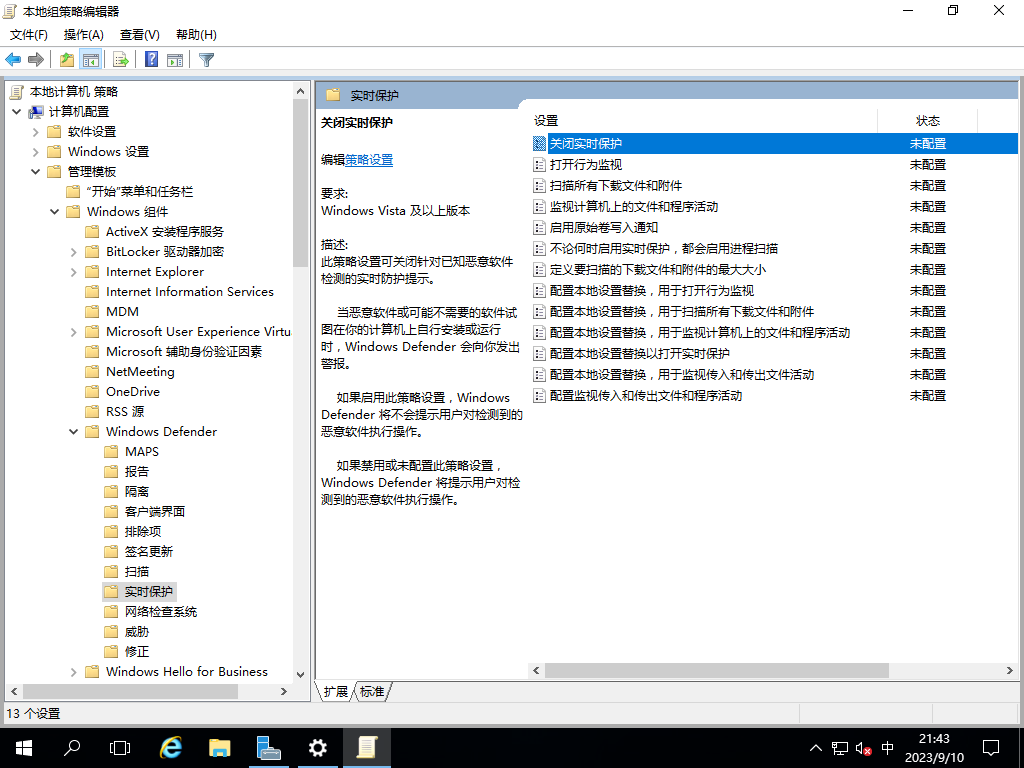
Task: Collapse the Windows Defender tree node
Action: pos(74,432)
